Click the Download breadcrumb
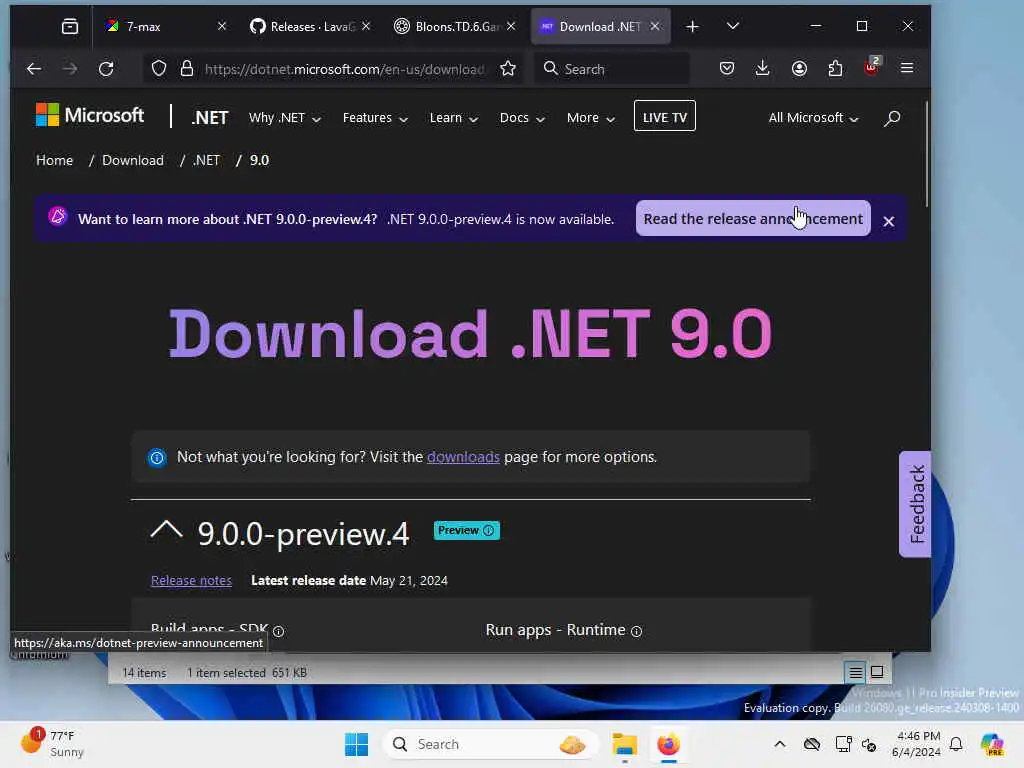The image size is (1024, 768). 133,161
